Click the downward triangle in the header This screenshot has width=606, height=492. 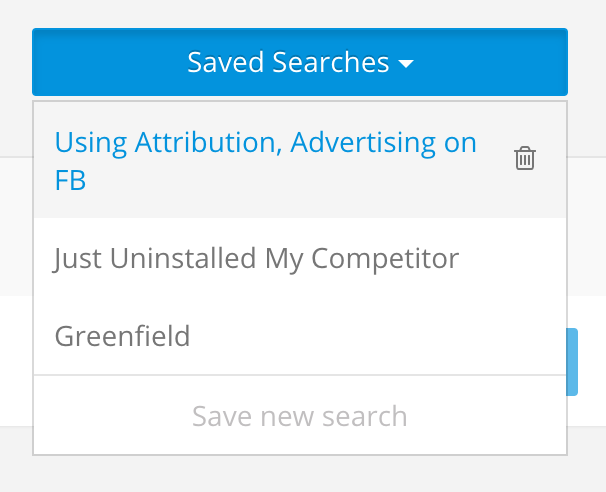[x=406, y=64]
